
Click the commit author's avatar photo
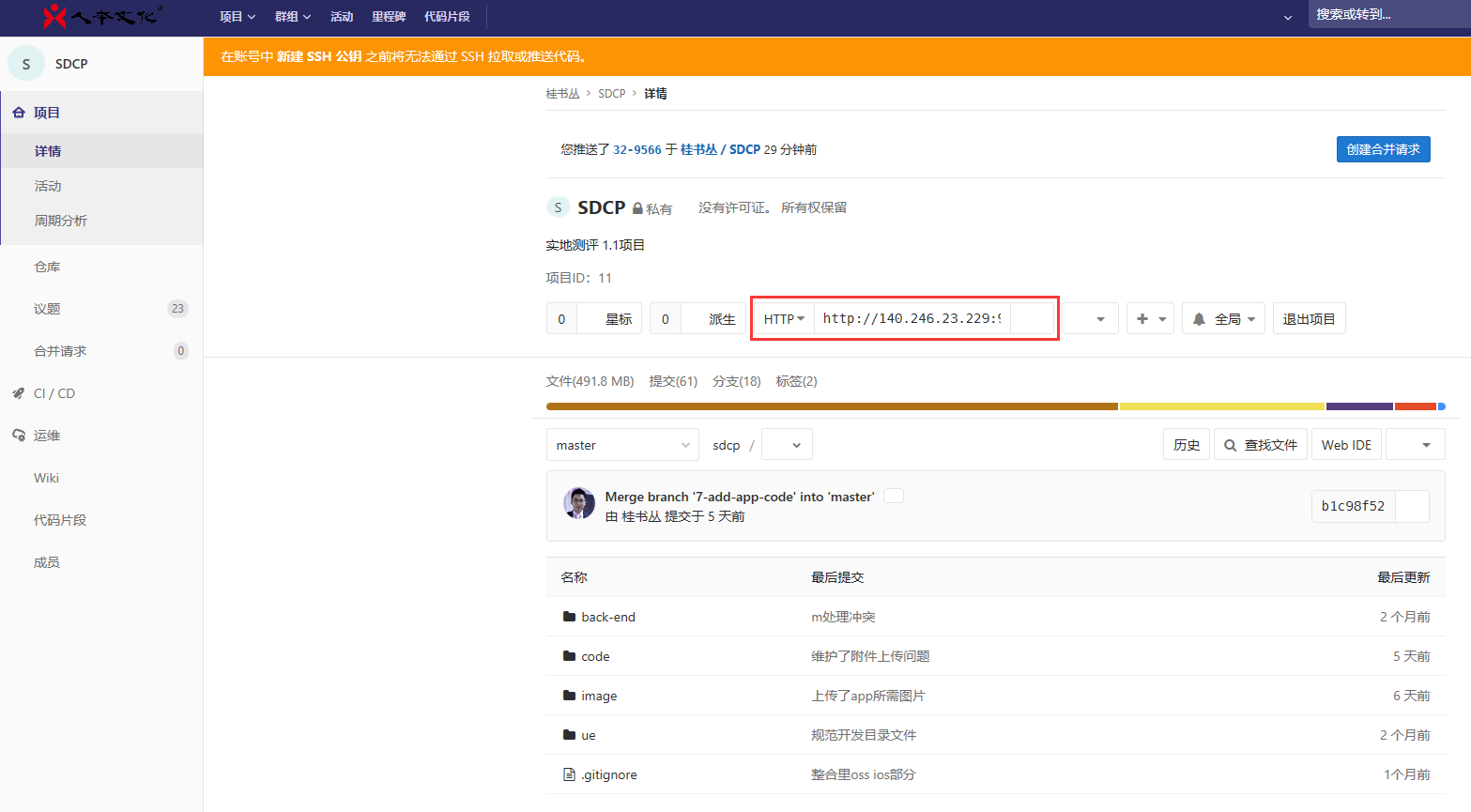[x=579, y=504]
